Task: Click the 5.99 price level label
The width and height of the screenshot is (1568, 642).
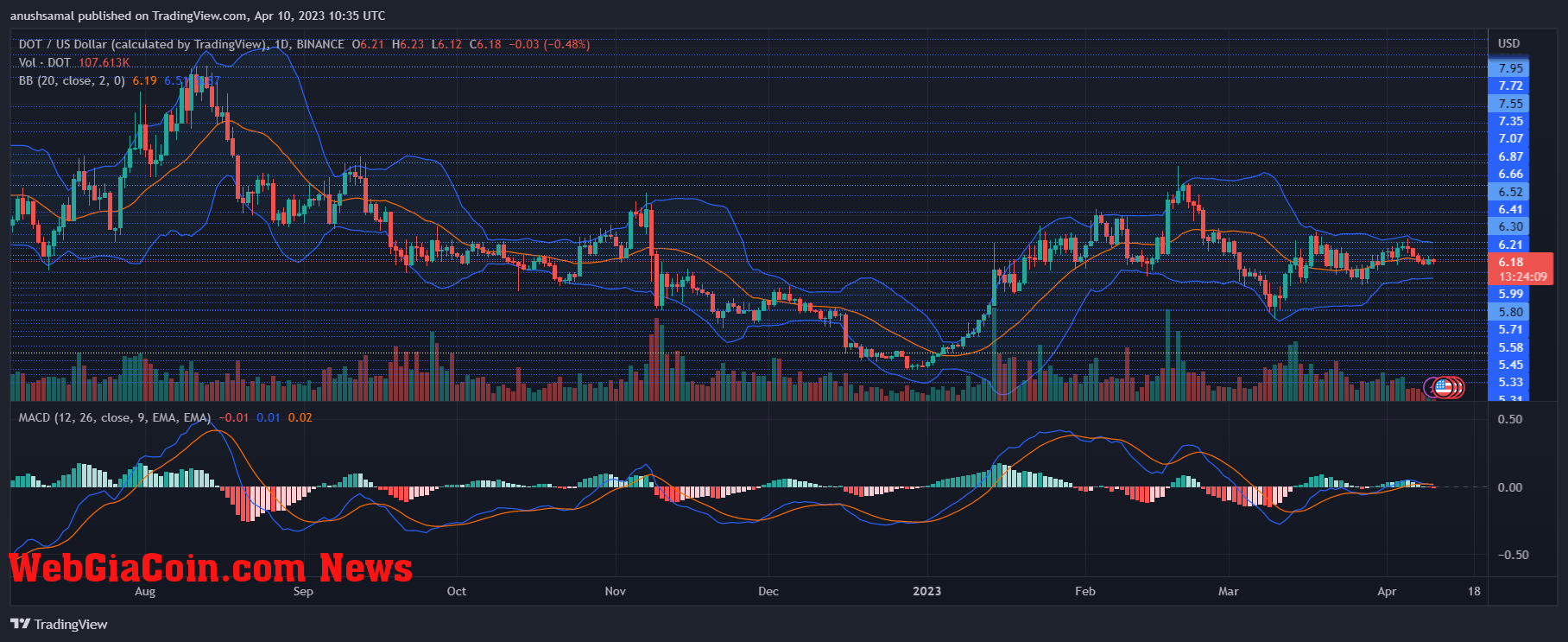Action: (1510, 294)
